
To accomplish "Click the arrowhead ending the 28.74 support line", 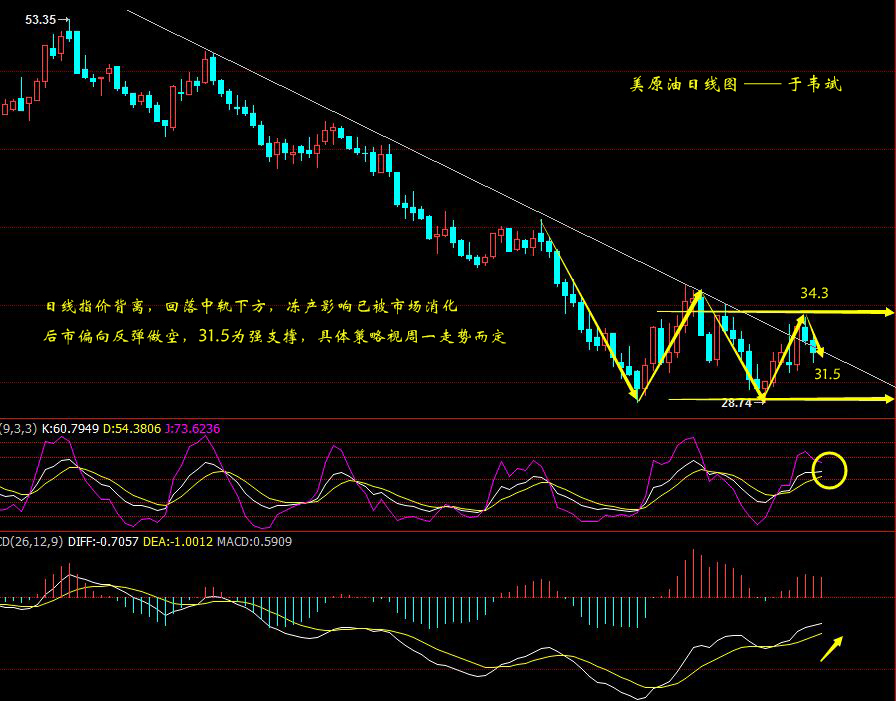I will [887, 399].
